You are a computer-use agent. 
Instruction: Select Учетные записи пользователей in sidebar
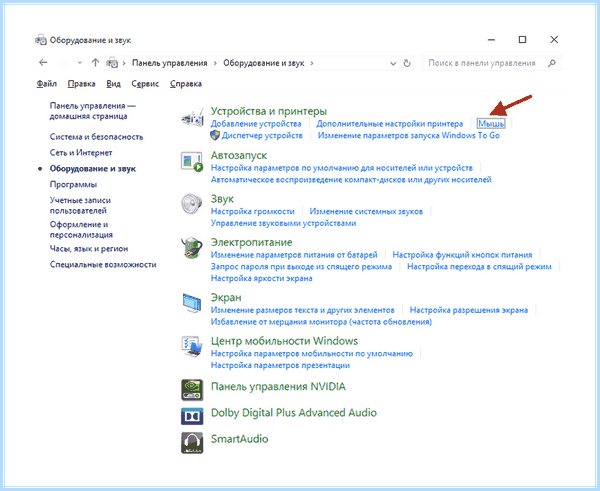click(80, 206)
